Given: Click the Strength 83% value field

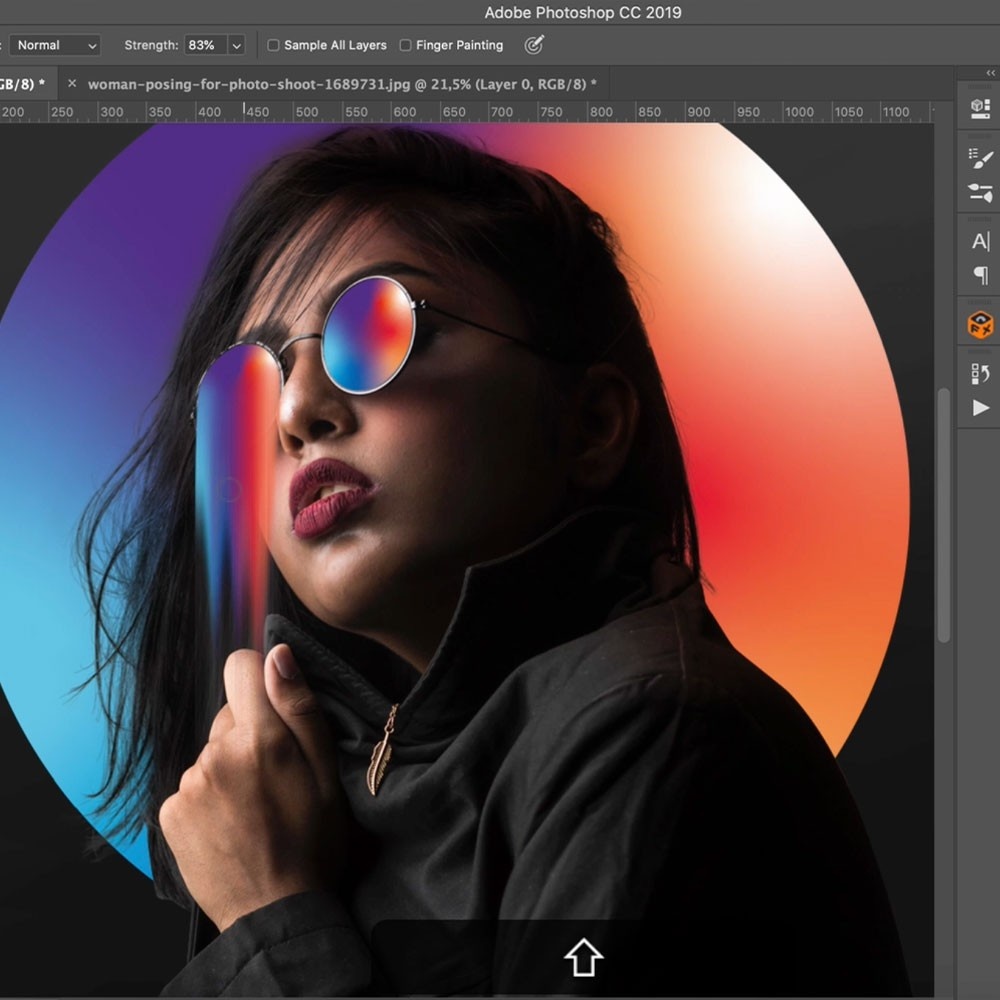Looking at the screenshot, I should coord(203,45).
